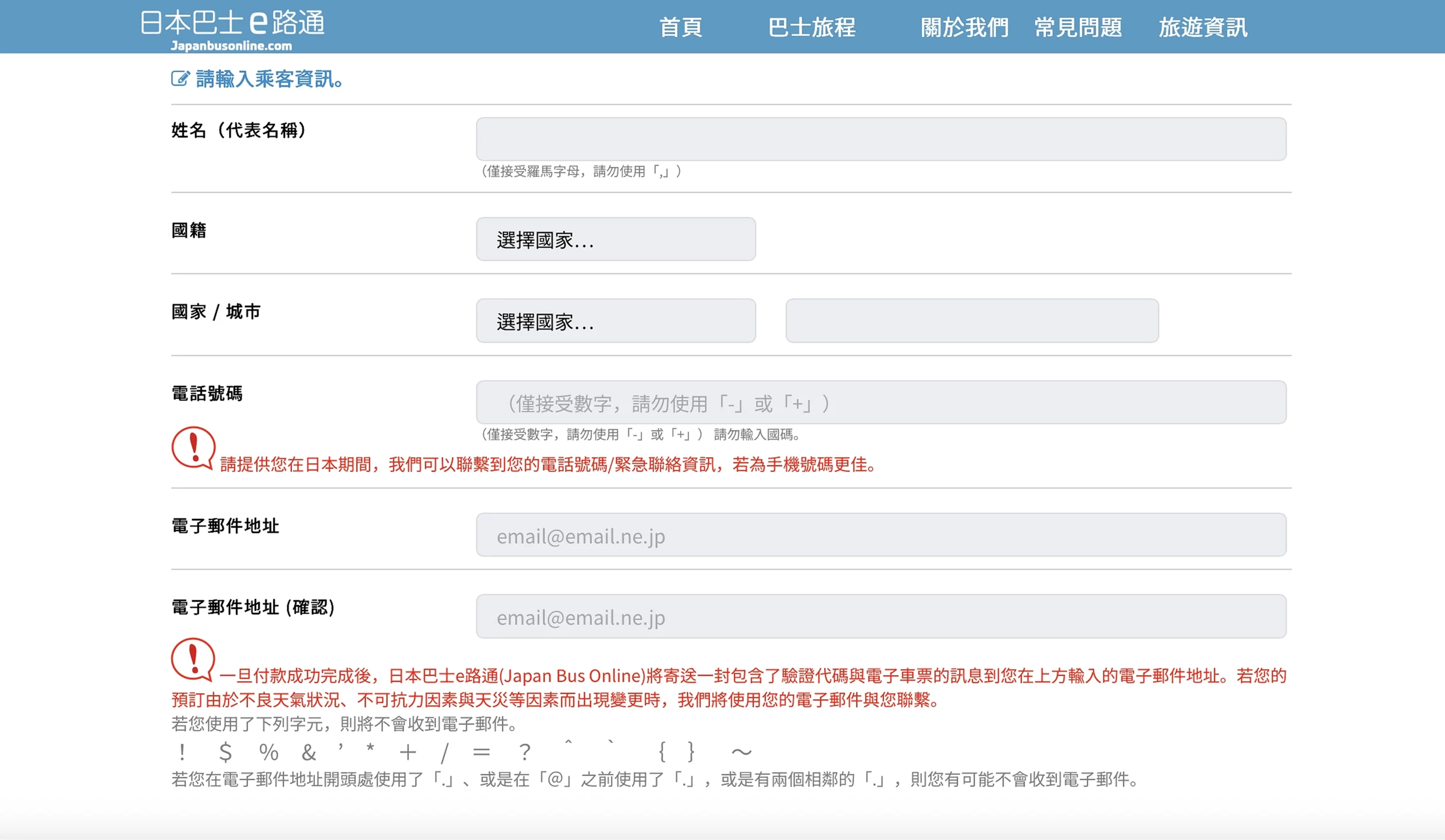Expand the 國家 / 城市 country dropdown
Viewport: 1445px width, 840px height.
click(x=616, y=321)
